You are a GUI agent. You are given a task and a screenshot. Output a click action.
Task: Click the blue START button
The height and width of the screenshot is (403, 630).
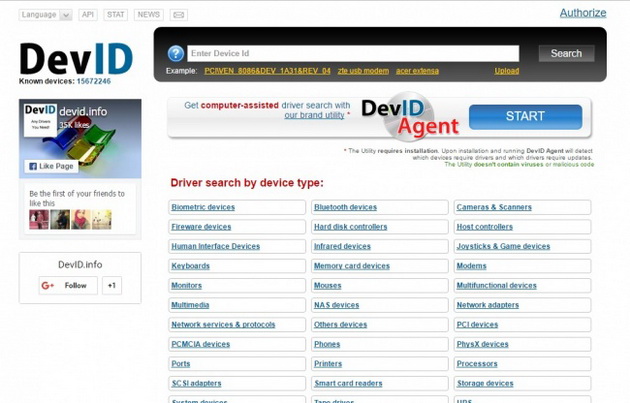525,117
